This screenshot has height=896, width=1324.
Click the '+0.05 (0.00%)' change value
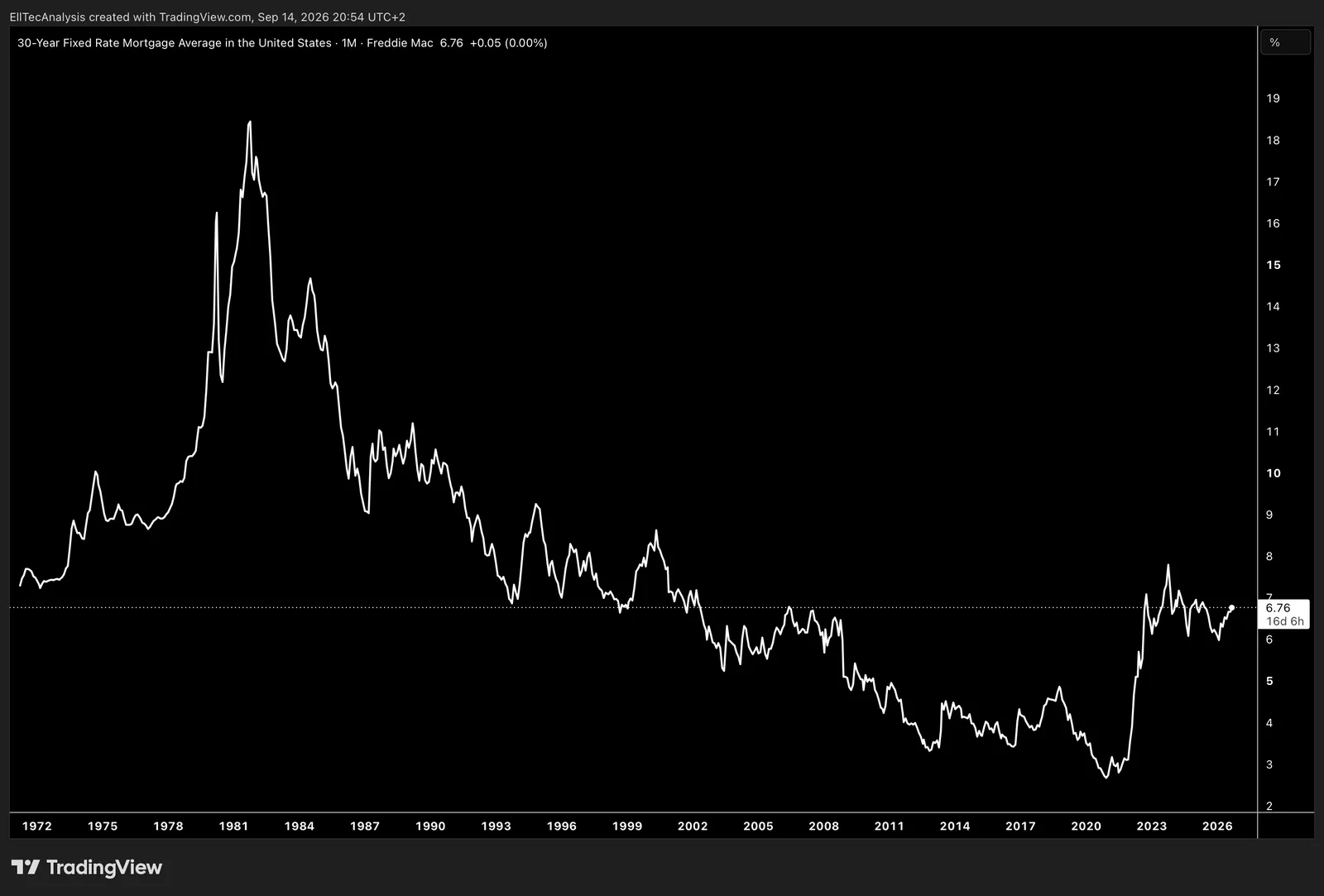[x=508, y=43]
